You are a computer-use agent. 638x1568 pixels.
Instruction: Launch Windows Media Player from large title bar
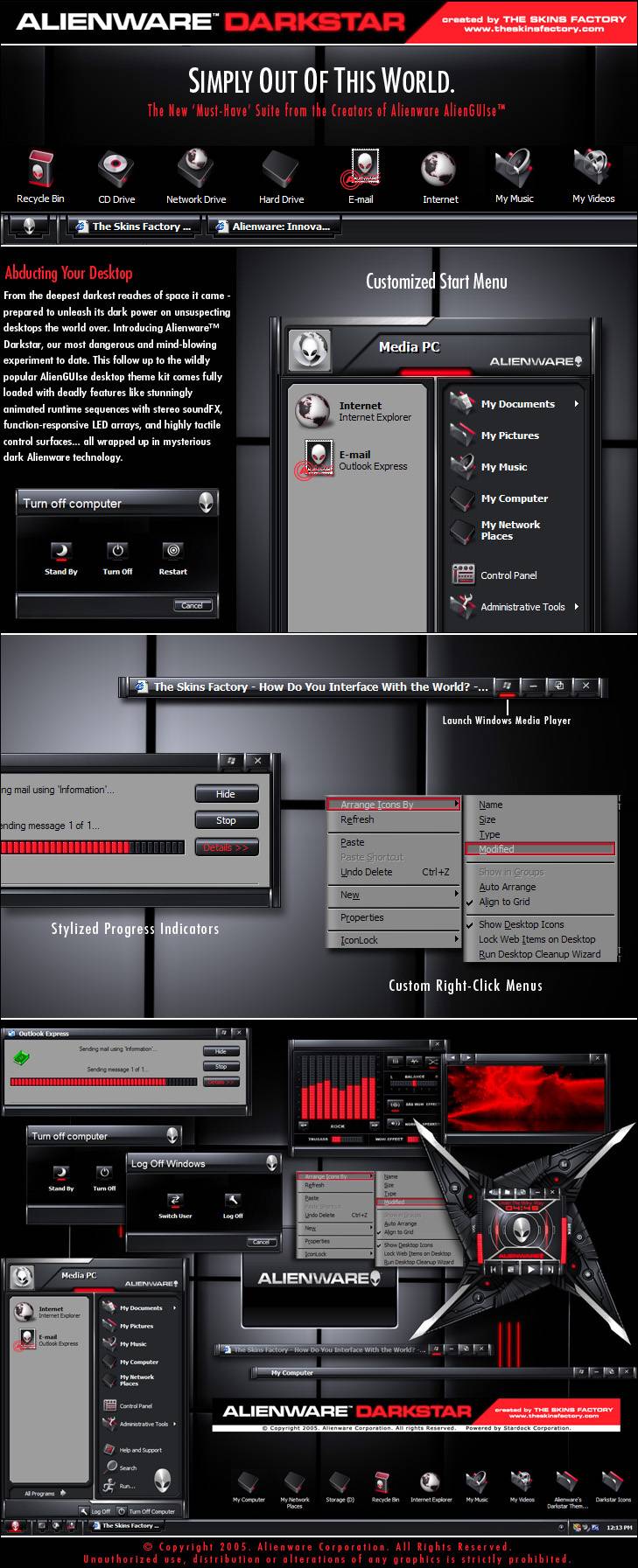(505, 686)
